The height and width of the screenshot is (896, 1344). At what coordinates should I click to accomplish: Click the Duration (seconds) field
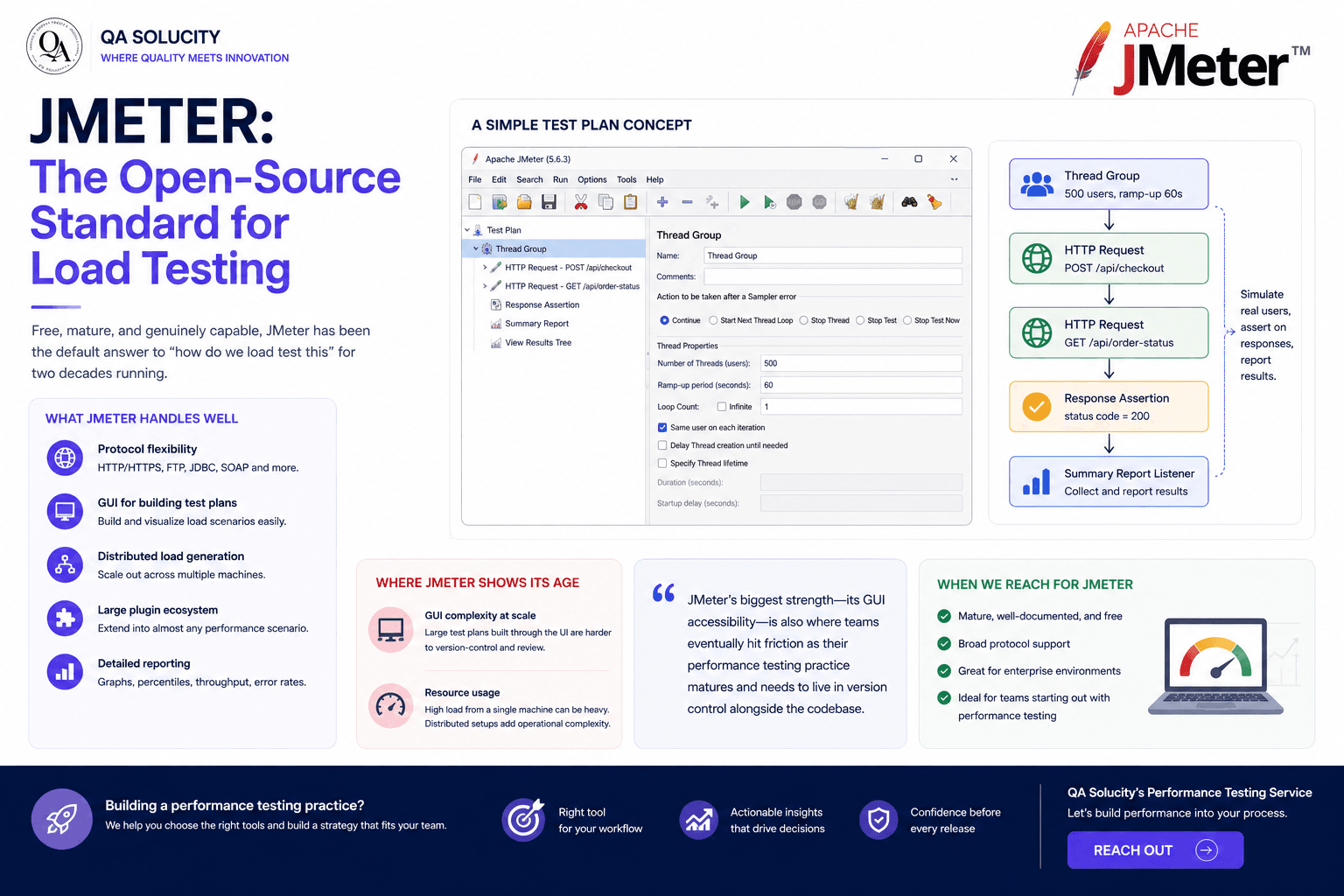pos(861,482)
